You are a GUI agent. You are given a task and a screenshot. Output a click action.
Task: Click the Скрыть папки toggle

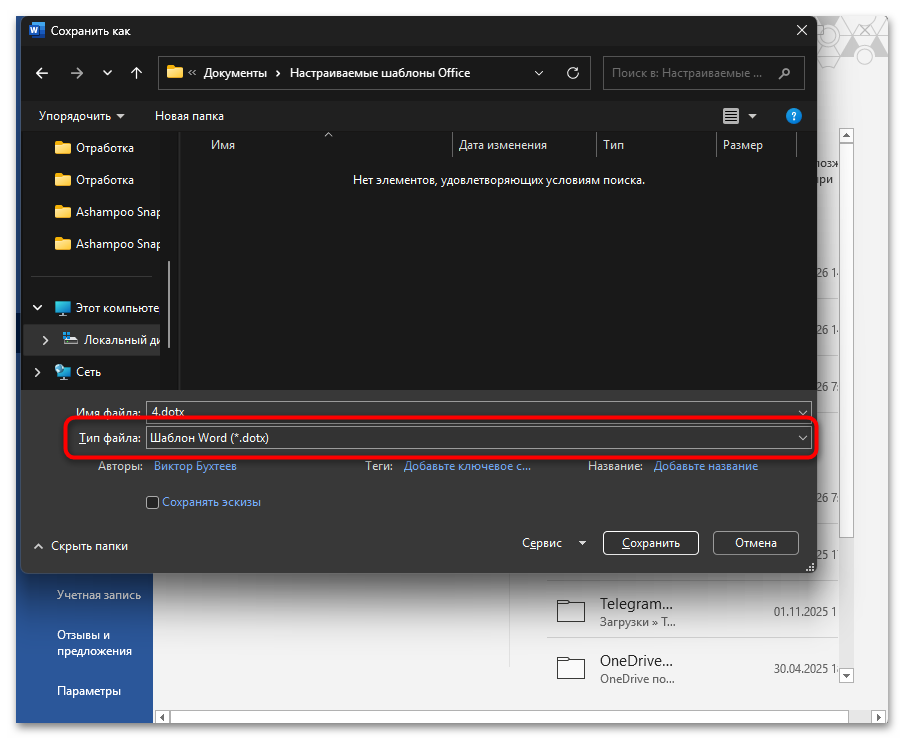[x=82, y=546]
